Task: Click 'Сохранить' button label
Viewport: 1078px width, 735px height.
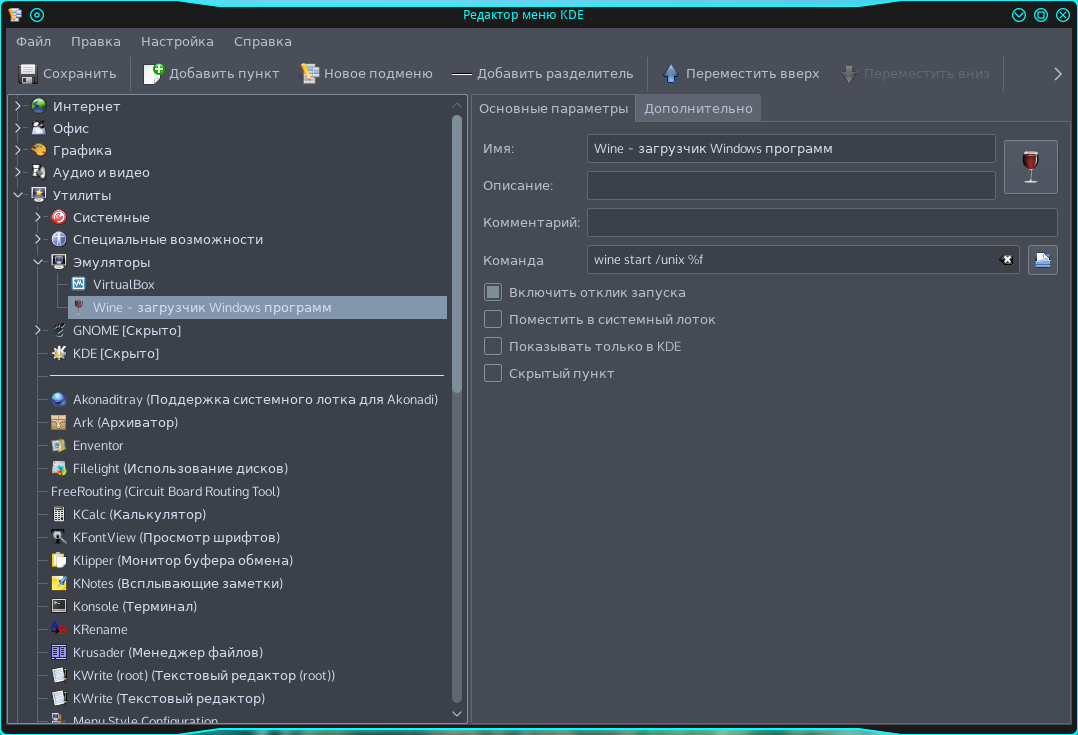Action: click(80, 74)
